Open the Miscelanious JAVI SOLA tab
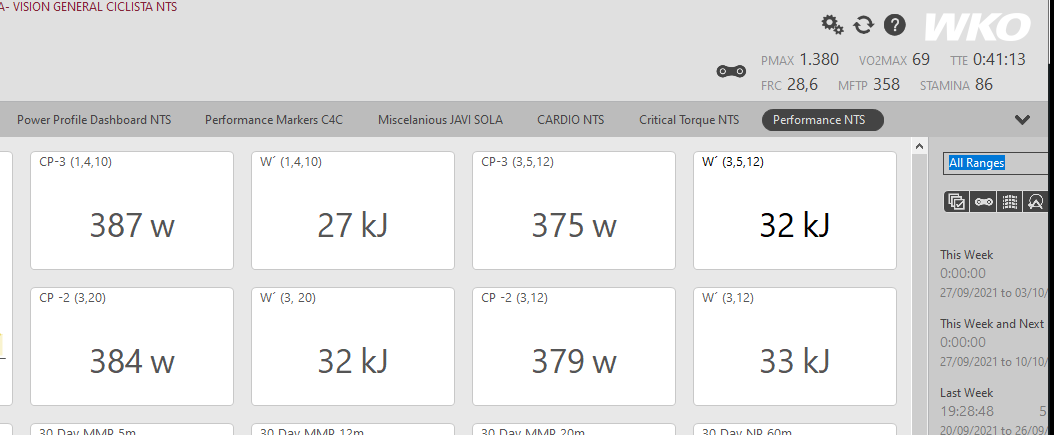 440,120
